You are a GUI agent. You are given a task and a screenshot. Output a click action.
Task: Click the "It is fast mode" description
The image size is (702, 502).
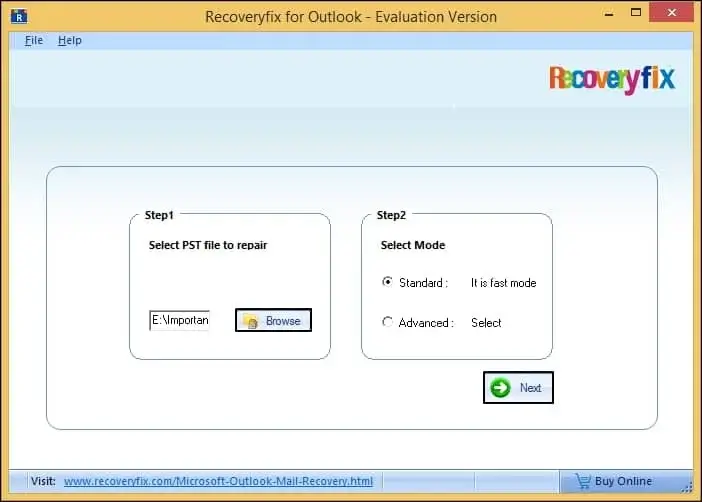click(x=503, y=283)
